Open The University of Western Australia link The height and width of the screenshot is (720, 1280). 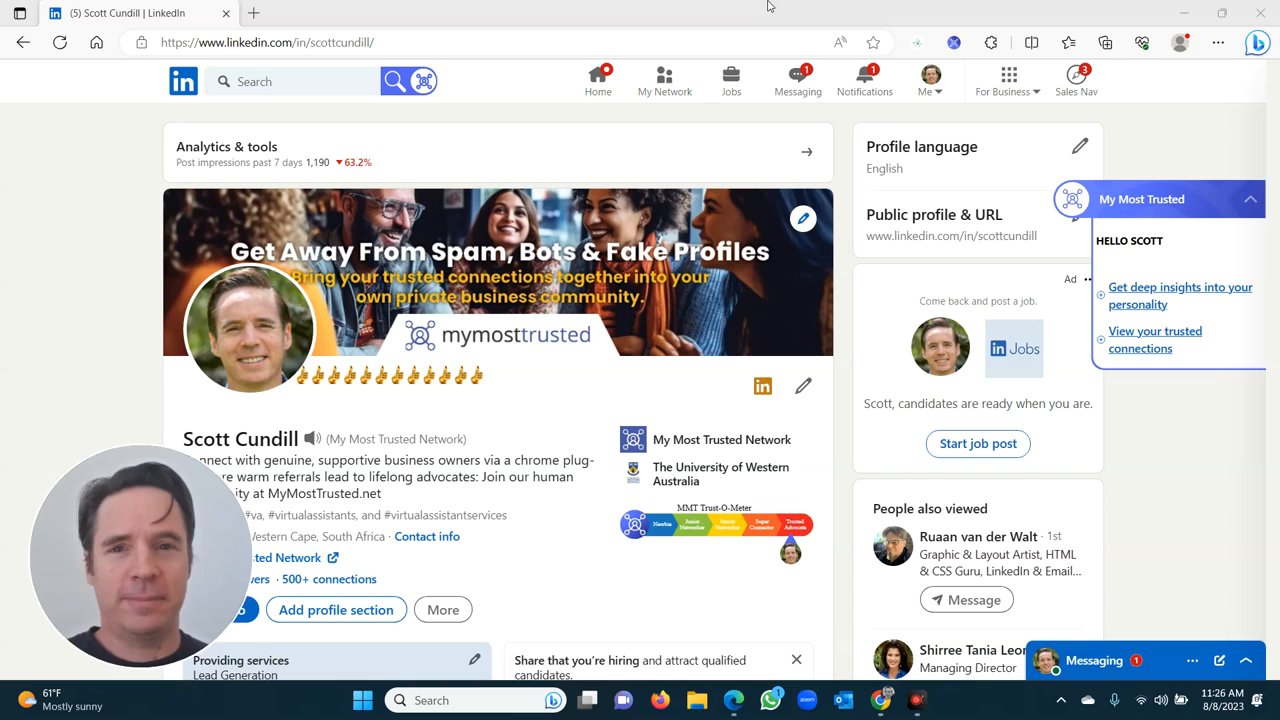pyautogui.click(x=705, y=474)
